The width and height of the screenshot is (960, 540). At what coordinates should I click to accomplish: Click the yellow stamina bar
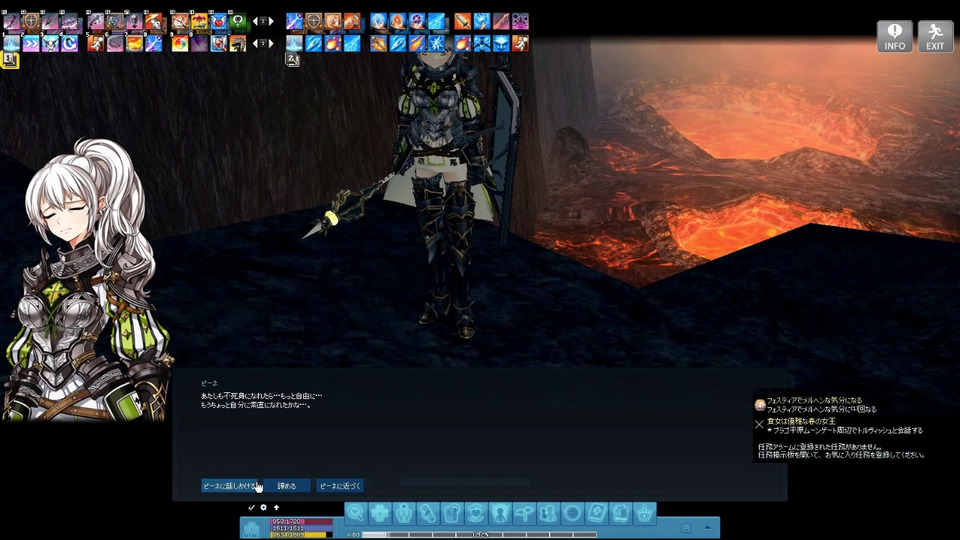coord(301,534)
